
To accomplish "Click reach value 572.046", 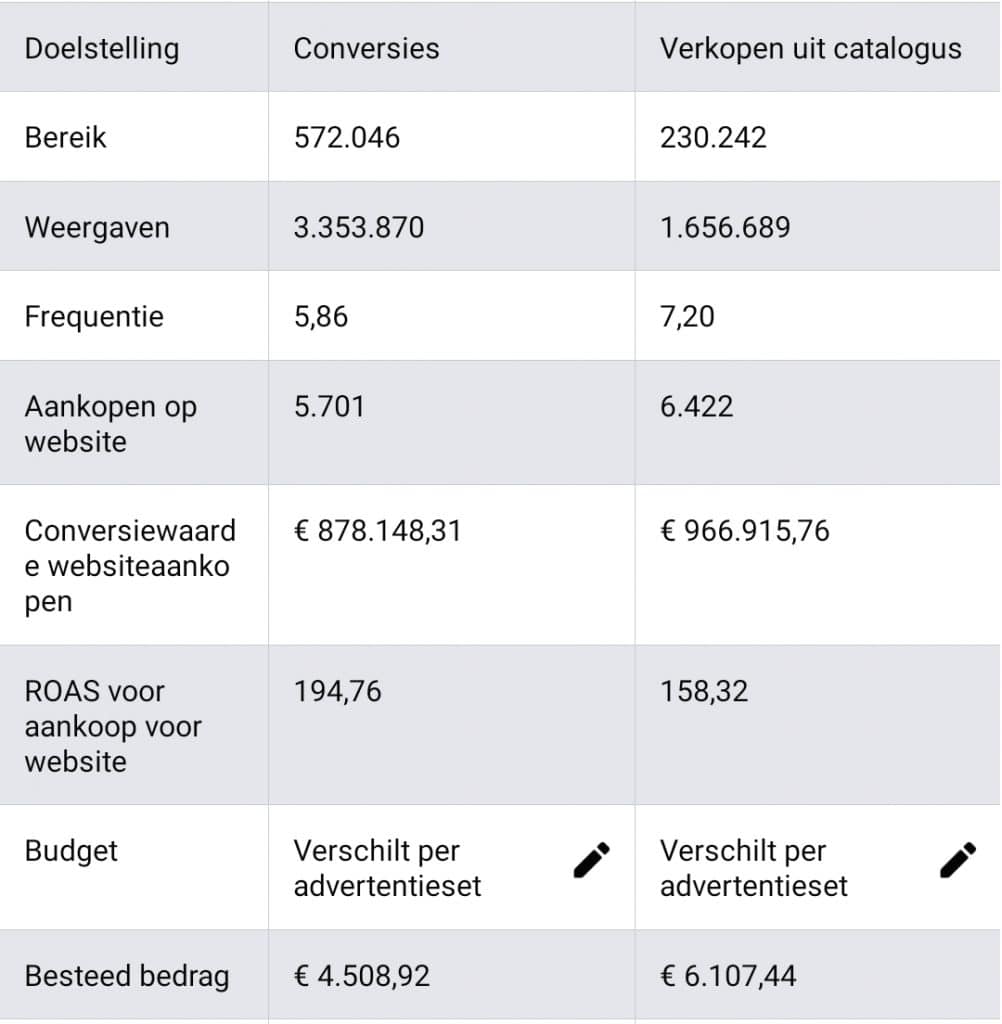I will click(347, 137).
